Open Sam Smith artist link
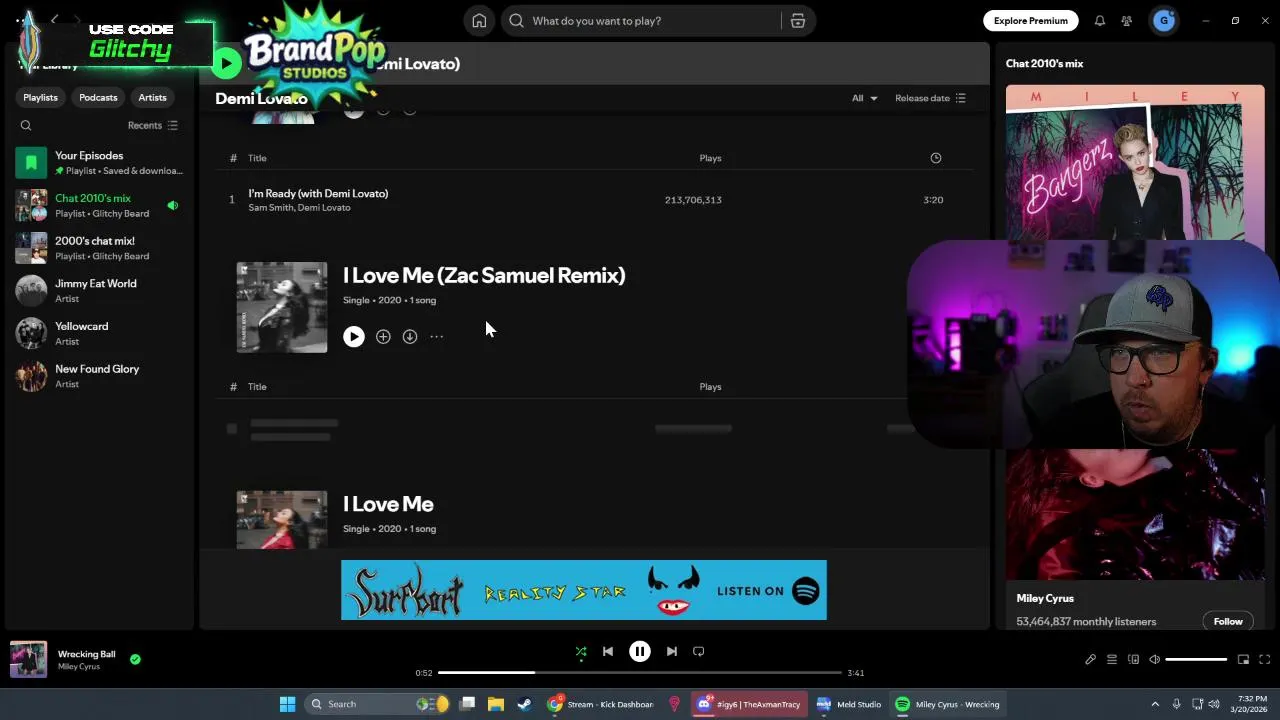 pos(270,208)
